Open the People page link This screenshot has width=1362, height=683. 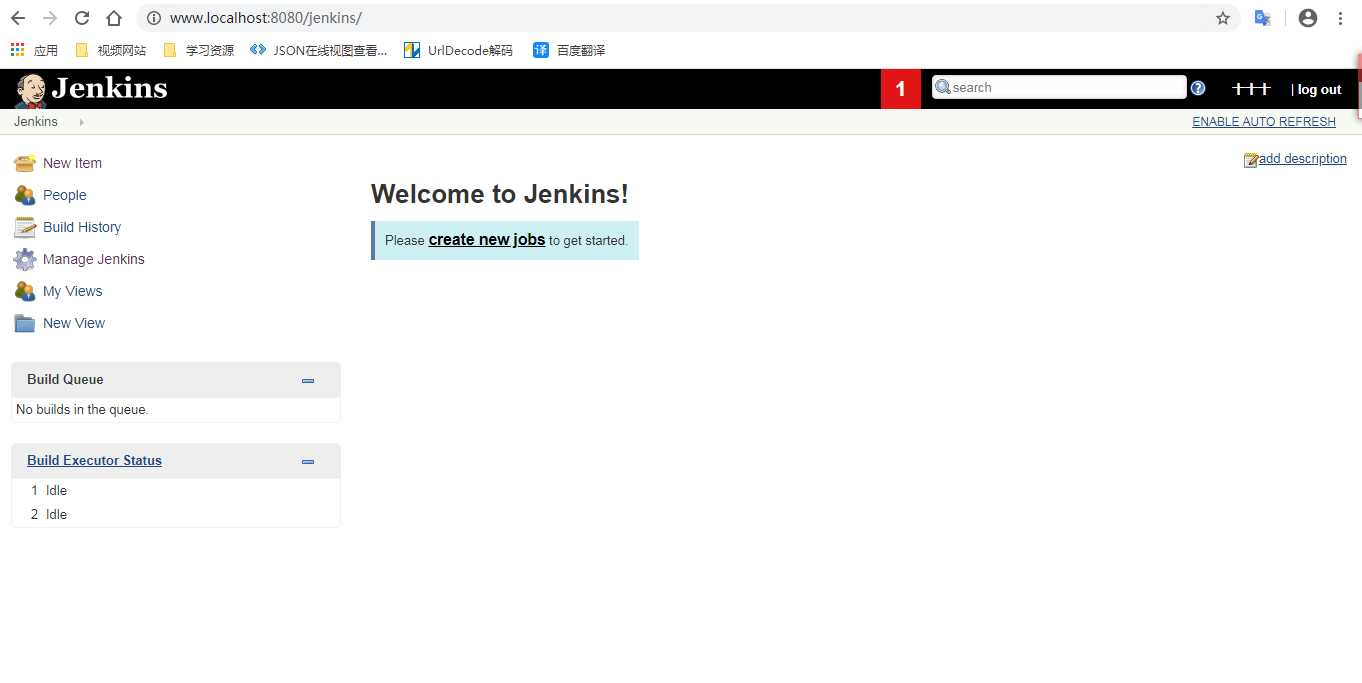click(64, 195)
